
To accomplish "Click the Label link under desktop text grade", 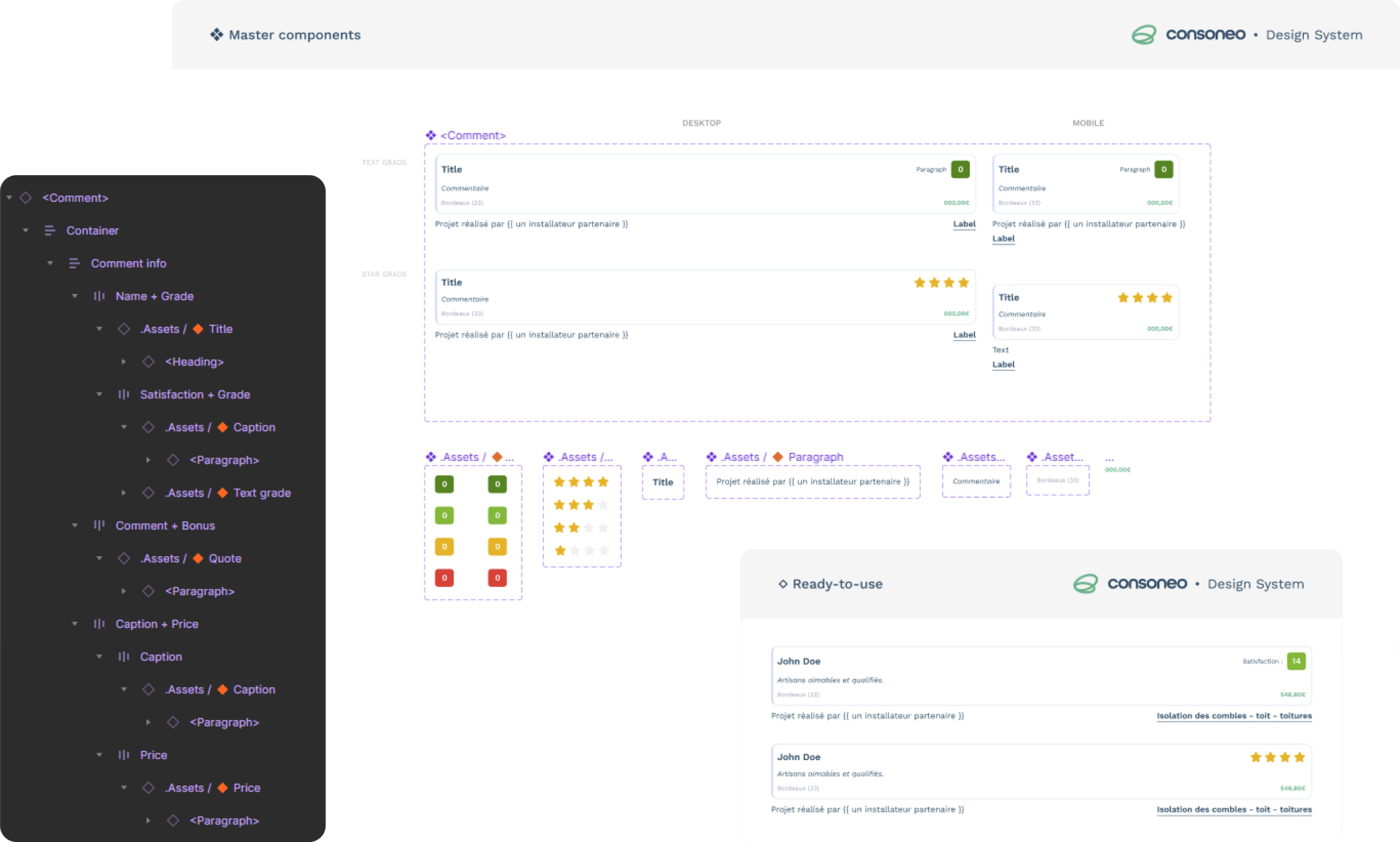I will [964, 224].
